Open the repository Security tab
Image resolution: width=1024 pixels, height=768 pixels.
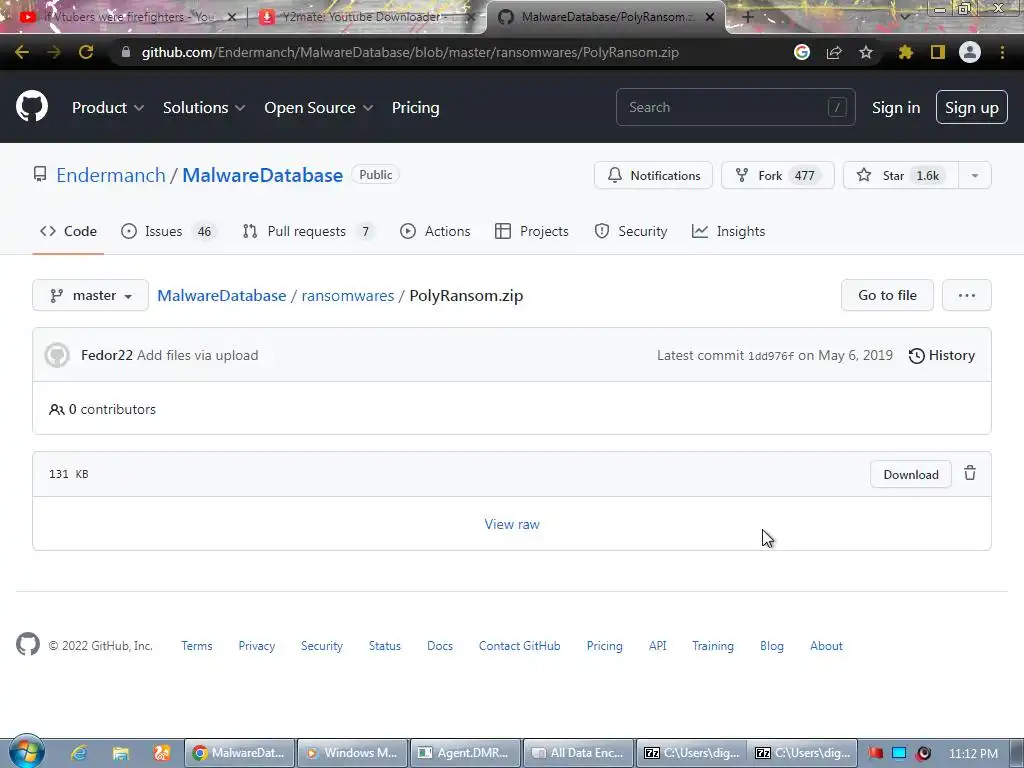(631, 231)
